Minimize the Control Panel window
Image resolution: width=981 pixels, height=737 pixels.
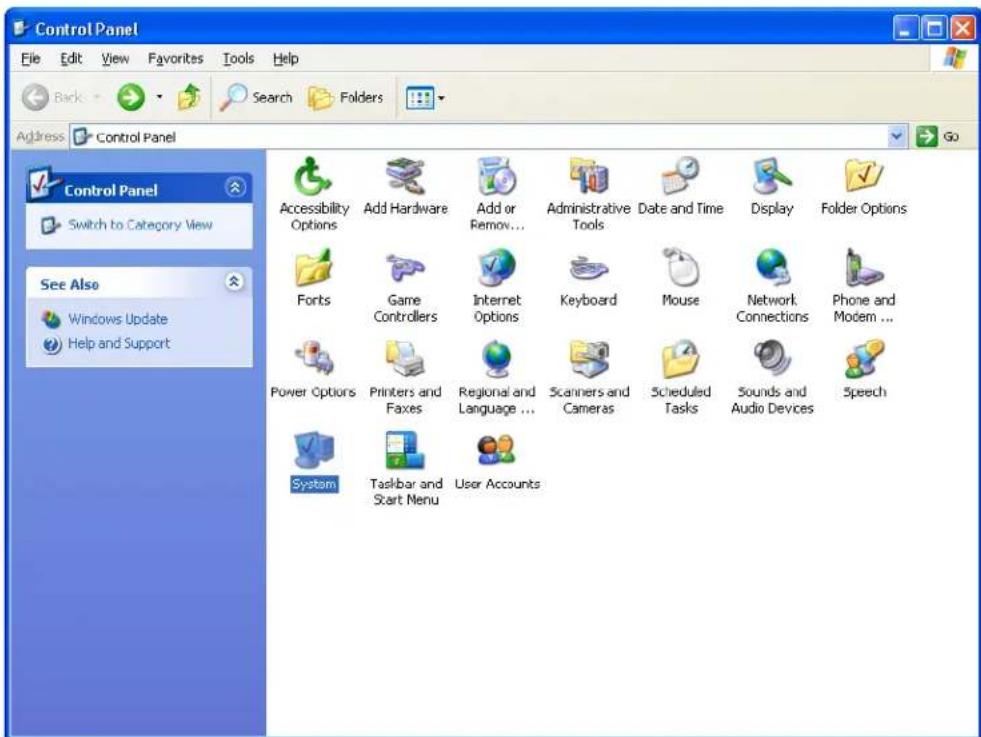coord(905,28)
